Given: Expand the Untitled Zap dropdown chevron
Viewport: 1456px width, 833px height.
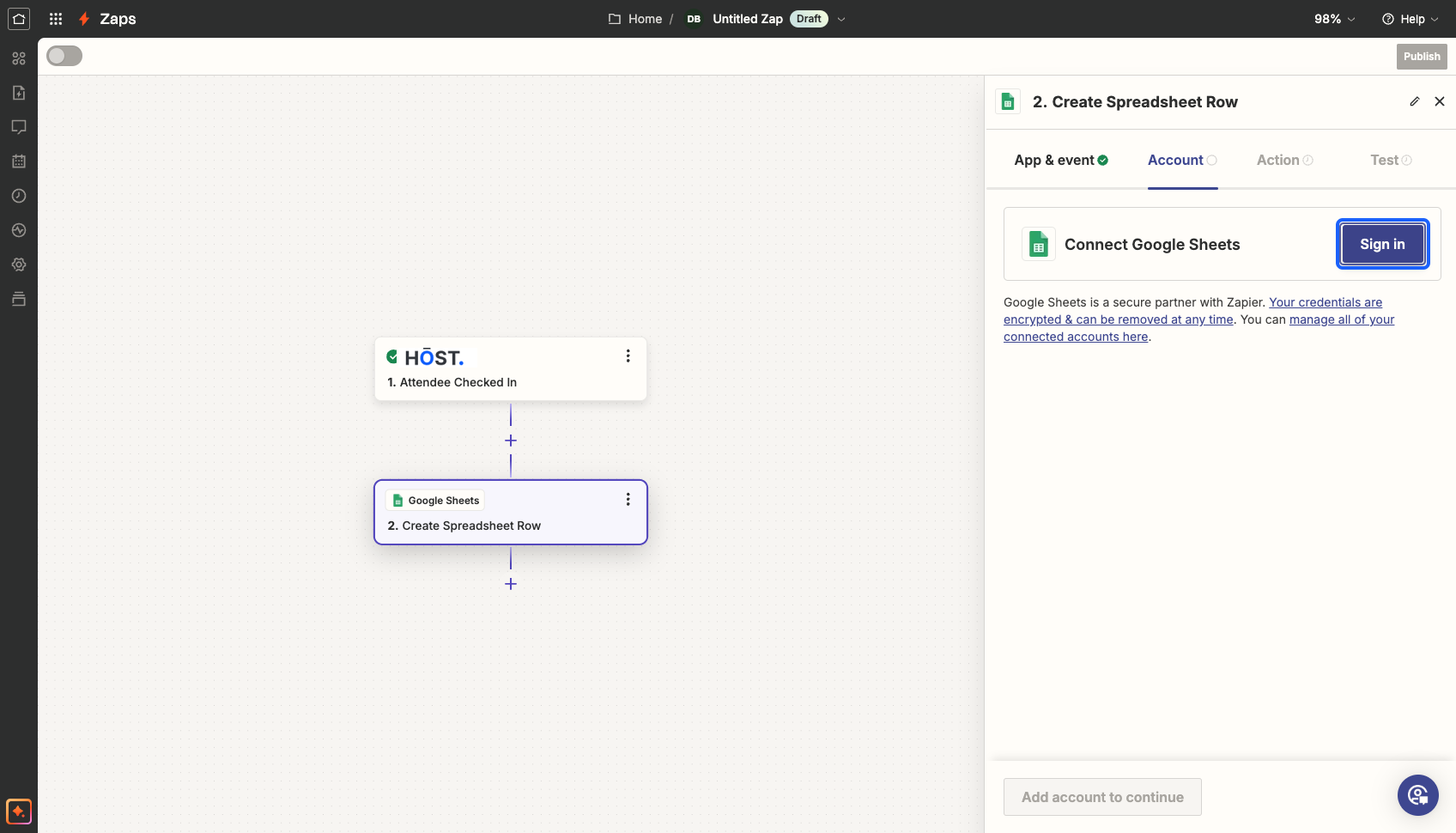Looking at the screenshot, I should click(x=841, y=19).
